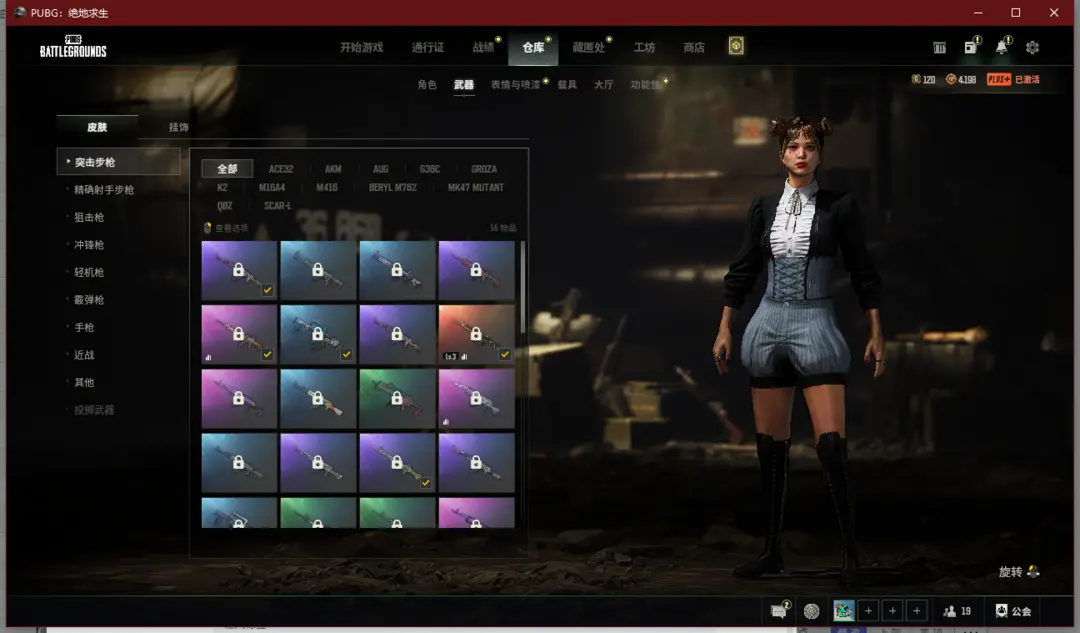1080x633 pixels.
Task: Click the BATTLEGROUNDS logo
Action: [73, 46]
